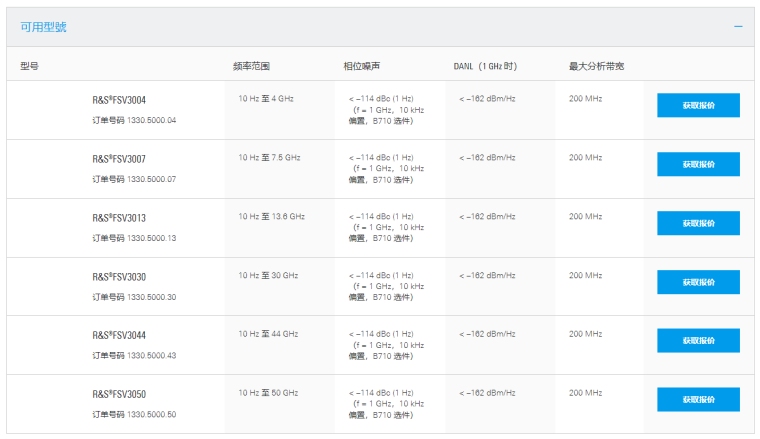Click the 型号 column header

29,66
